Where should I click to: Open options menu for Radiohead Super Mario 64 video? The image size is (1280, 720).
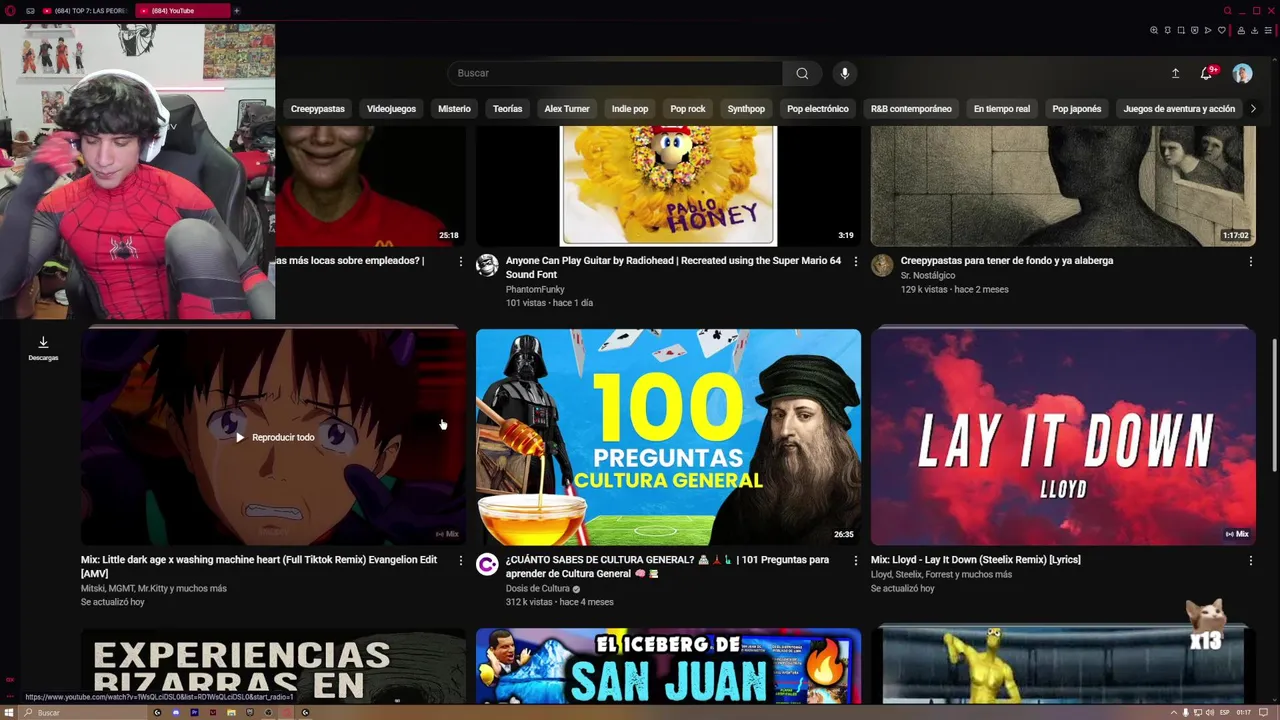point(855,261)
